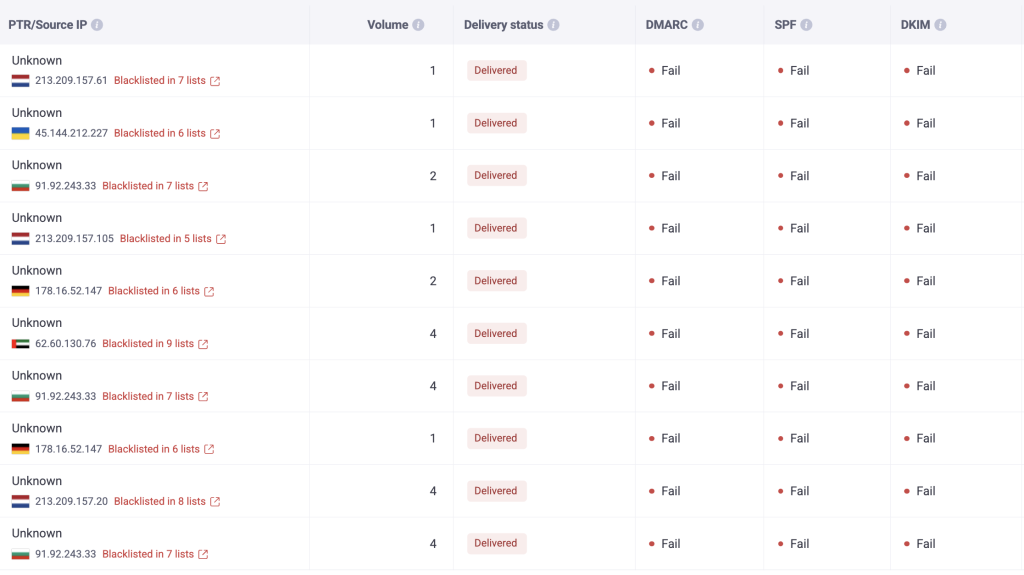This screenshot has height=575, width=1024.
Task: Select the Delivered badge in 213.209.157.61 row
Action: coord(496,70)
